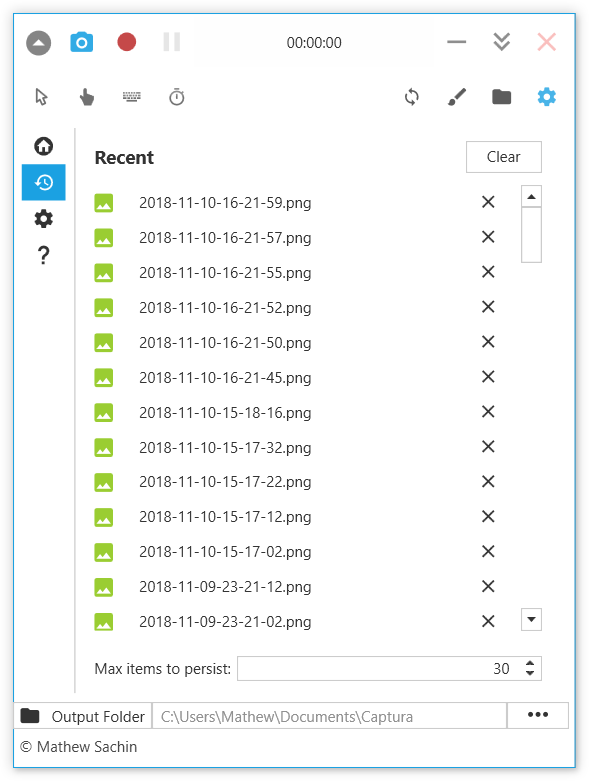Clear the Recent list
The image size is (589, 781).
point(503,157)
